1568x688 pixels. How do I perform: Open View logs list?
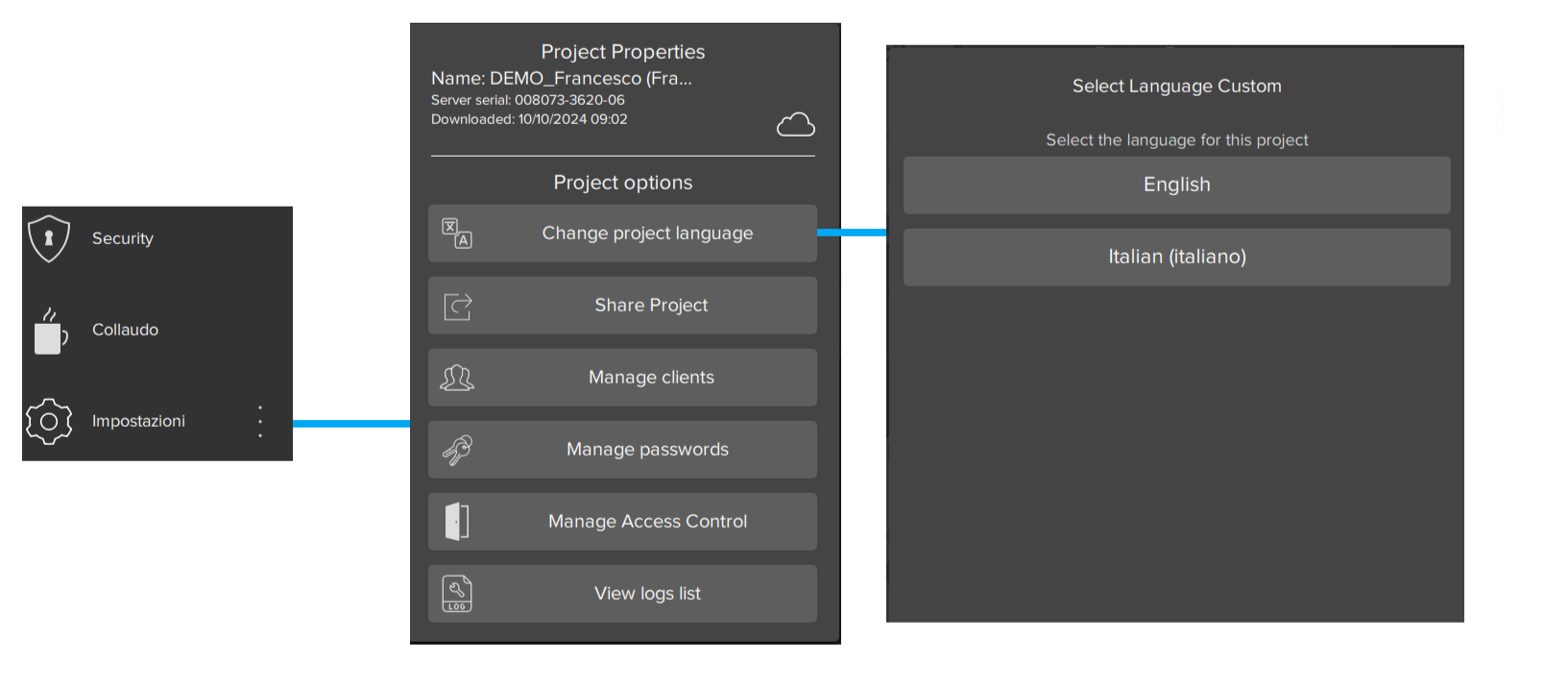(x=647, y=594)
